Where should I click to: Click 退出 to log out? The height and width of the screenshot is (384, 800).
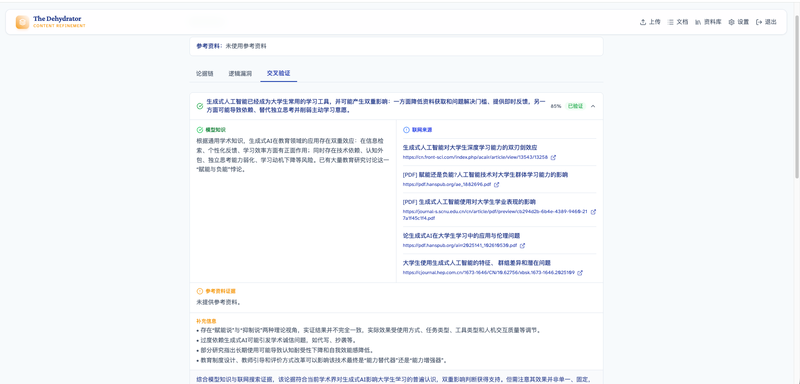766,22
